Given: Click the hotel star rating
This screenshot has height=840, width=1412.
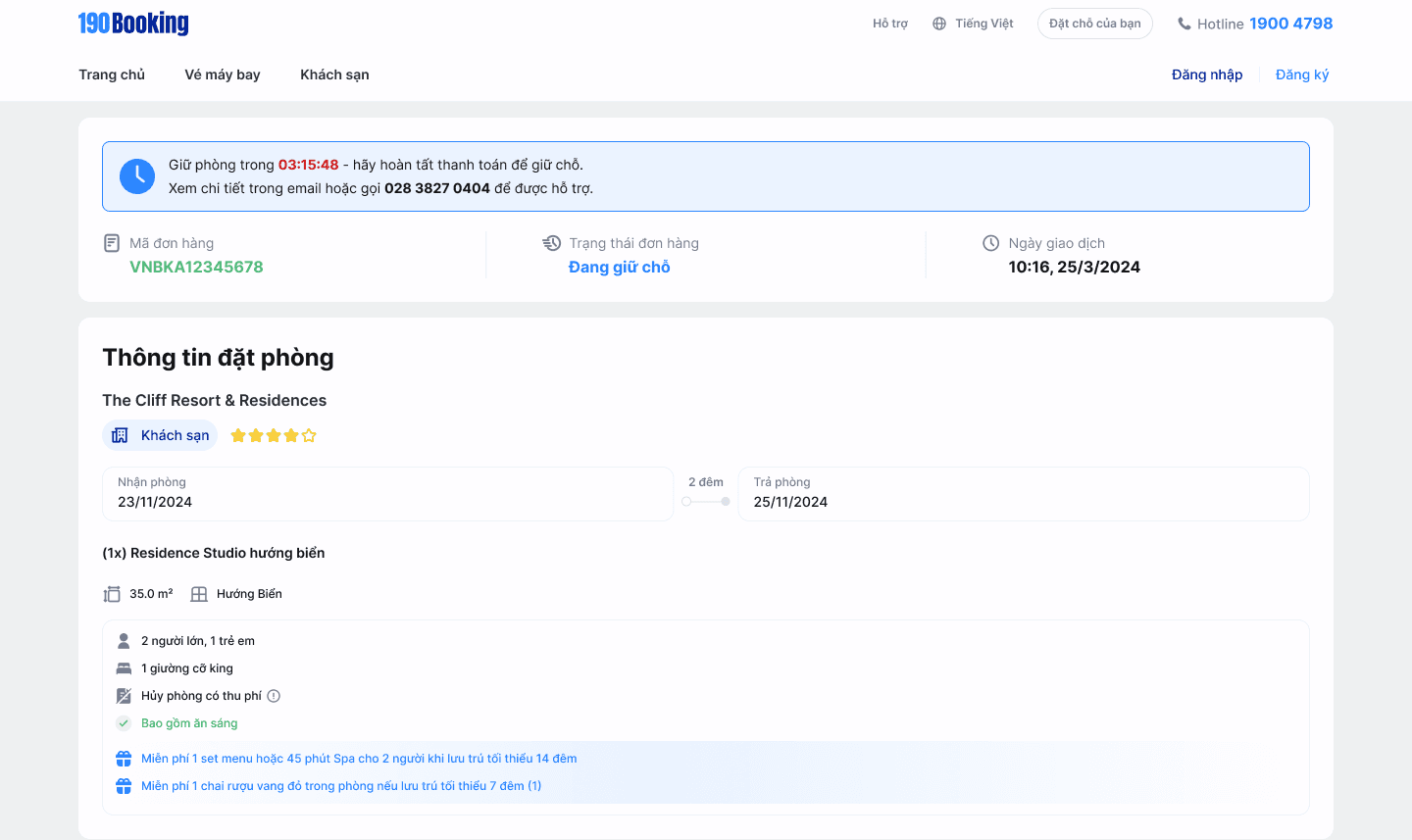Looking at the screenshot, I should point(274,435).
